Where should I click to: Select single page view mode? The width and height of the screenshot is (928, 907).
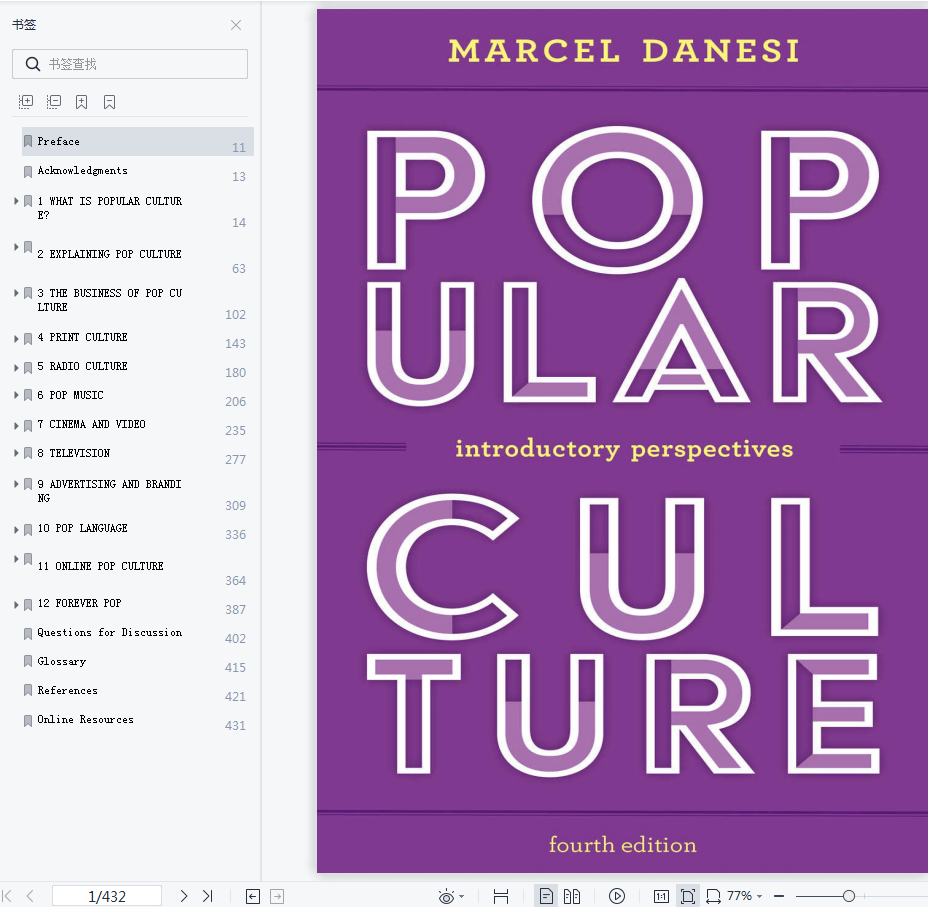point(546,896)
